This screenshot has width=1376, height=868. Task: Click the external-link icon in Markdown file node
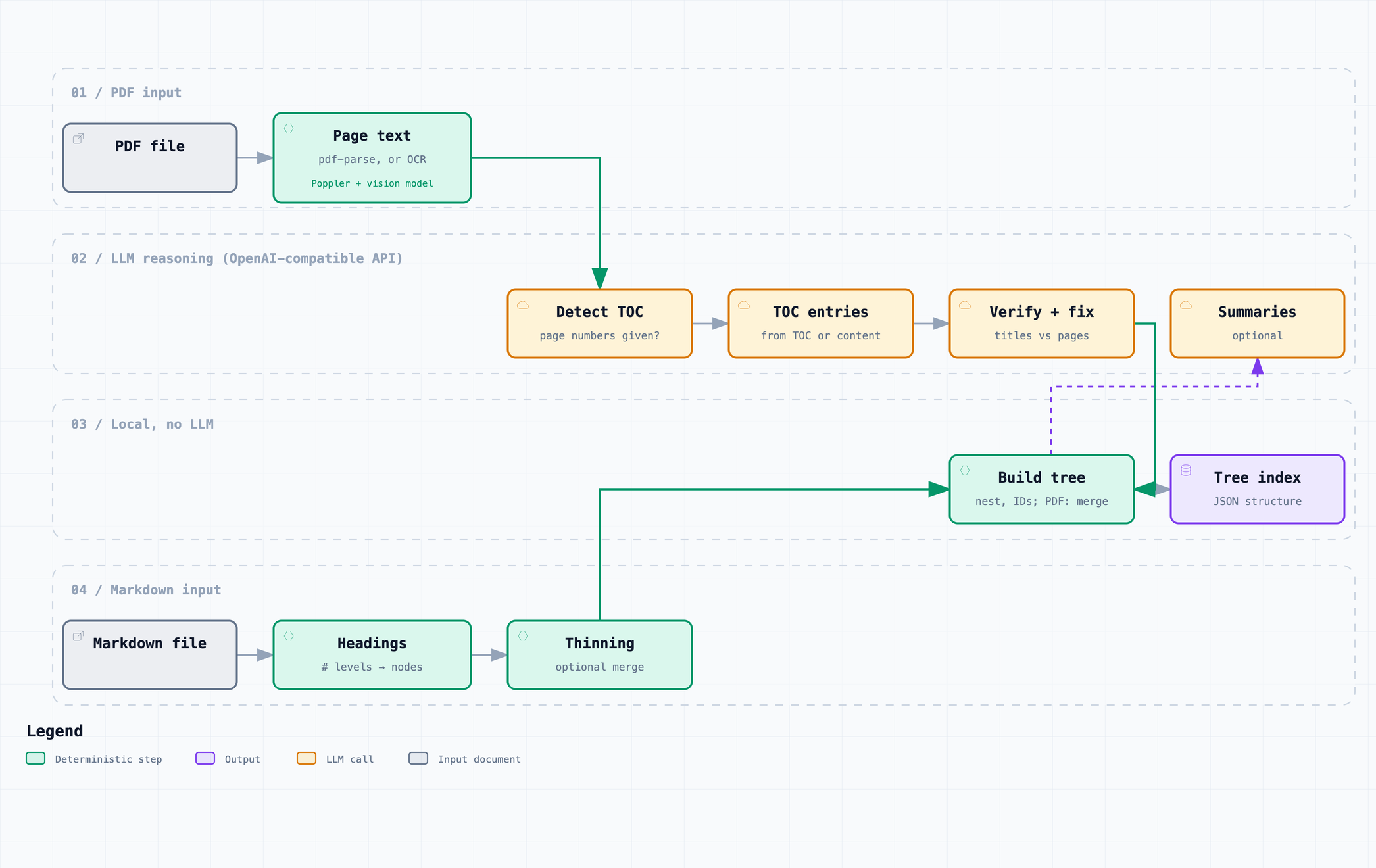[78, 636]
